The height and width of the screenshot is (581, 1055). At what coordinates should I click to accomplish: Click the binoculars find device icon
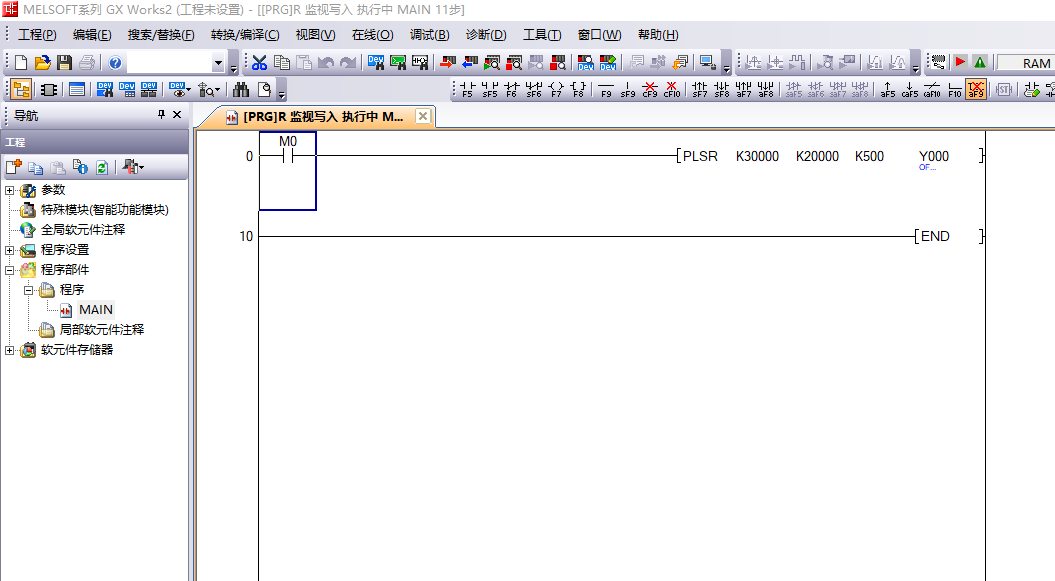tap(240, 89)
